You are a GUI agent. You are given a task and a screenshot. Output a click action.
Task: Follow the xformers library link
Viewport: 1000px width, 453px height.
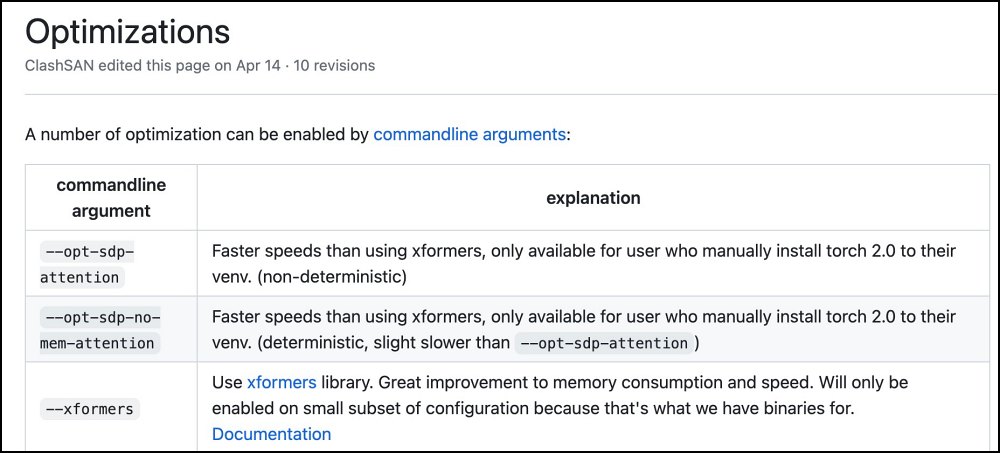pos(281,383)
